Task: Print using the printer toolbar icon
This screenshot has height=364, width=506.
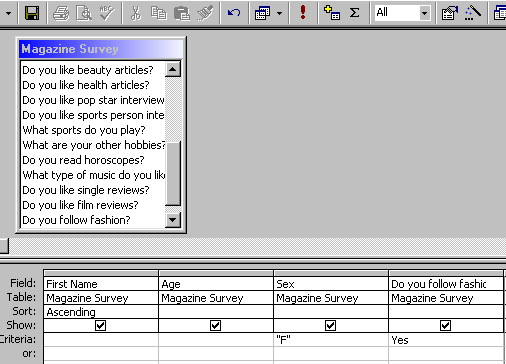Action: pos(61,13)
